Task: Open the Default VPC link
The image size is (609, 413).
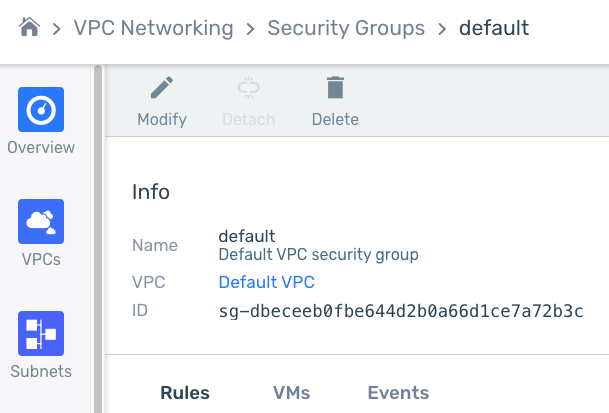Action: tap(266, 282)
